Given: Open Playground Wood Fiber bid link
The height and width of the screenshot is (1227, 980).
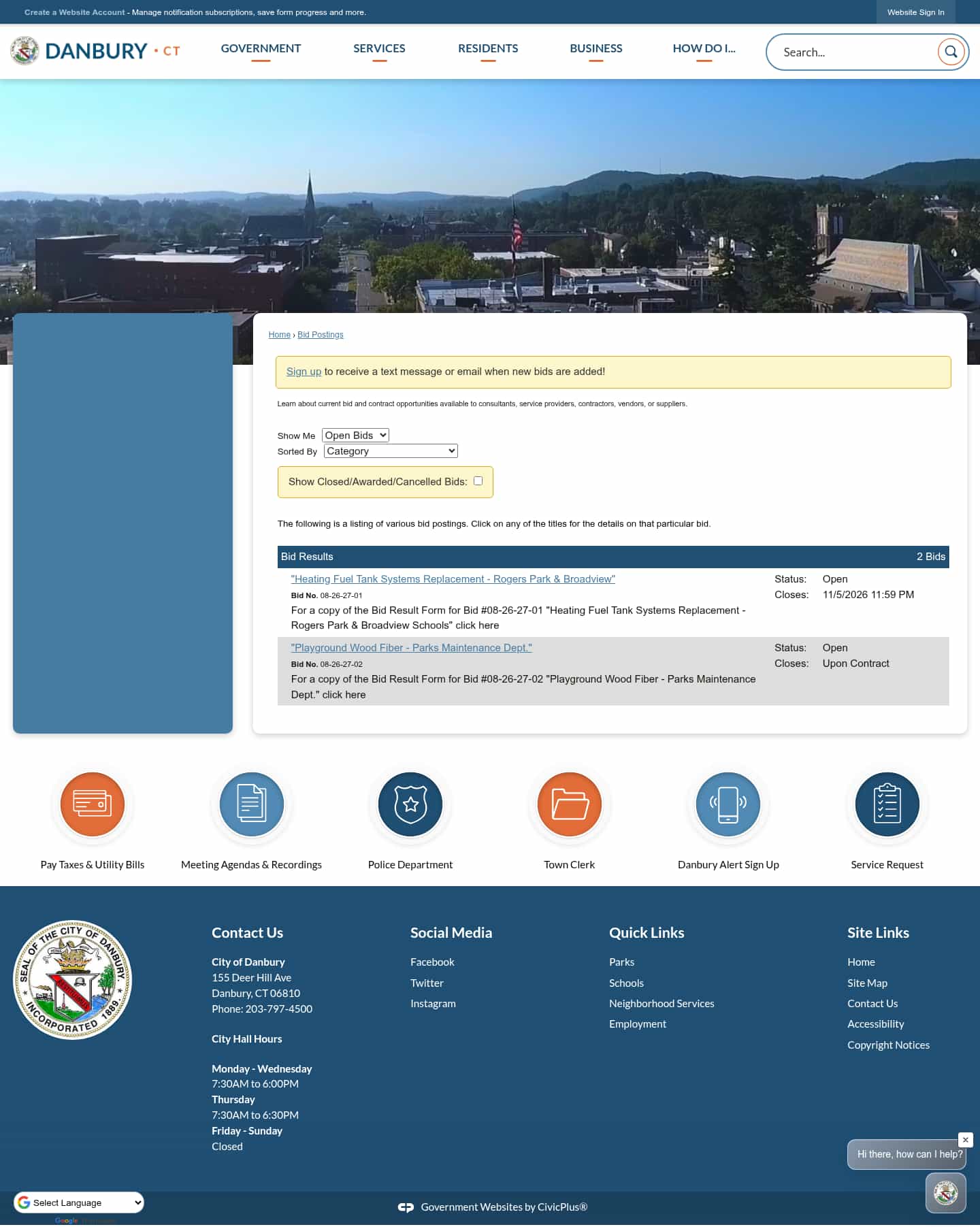Looking at the screenshot, I should tap(412, 648).
